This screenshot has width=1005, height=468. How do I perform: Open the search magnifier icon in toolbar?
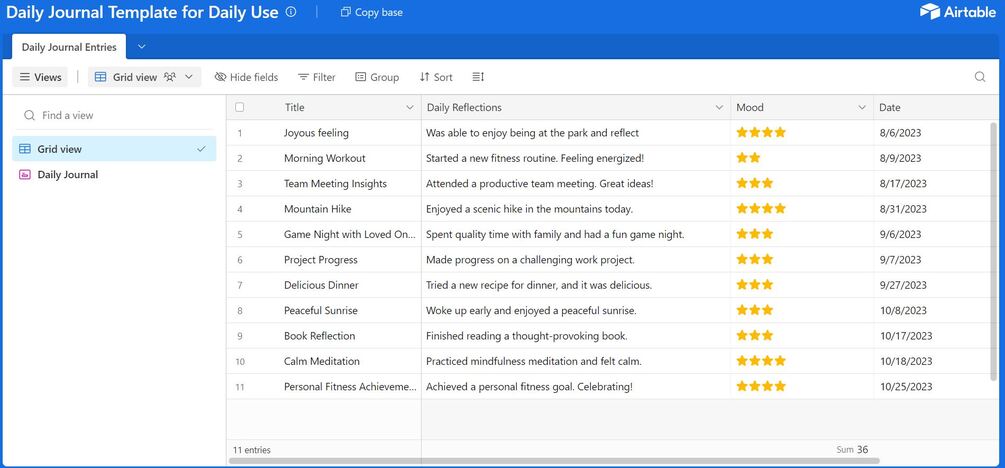point(980,77)
